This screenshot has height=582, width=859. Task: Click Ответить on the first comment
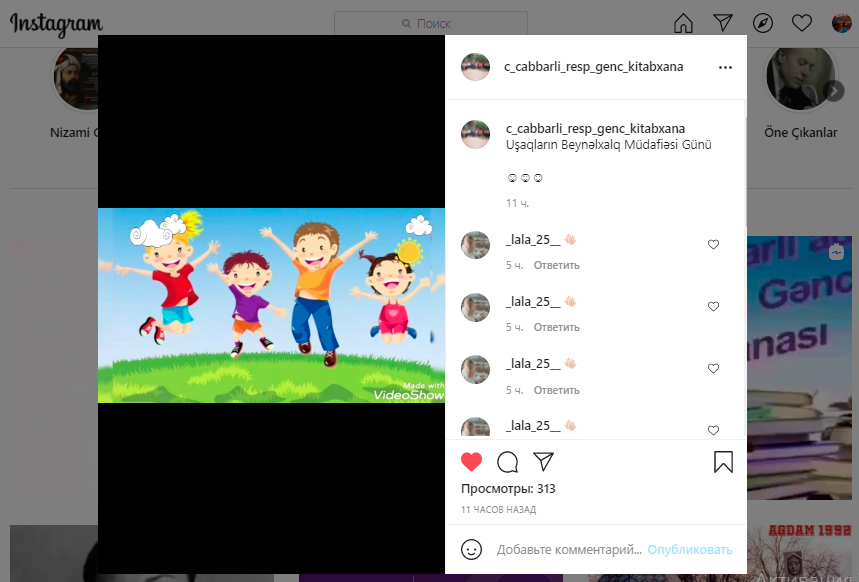pos(557,265)
